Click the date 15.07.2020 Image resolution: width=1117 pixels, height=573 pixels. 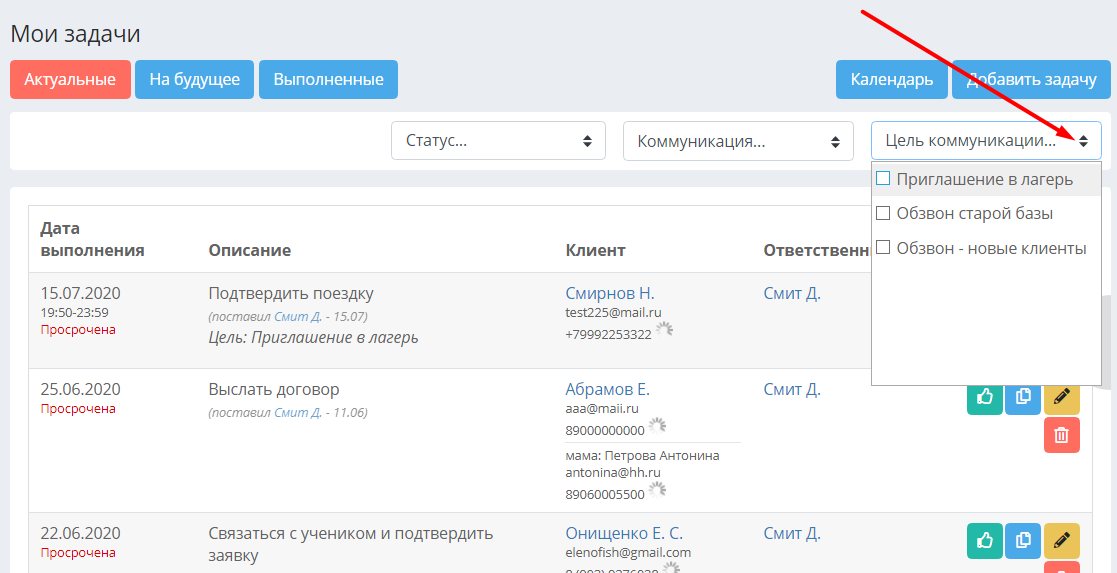pos(80,293)
